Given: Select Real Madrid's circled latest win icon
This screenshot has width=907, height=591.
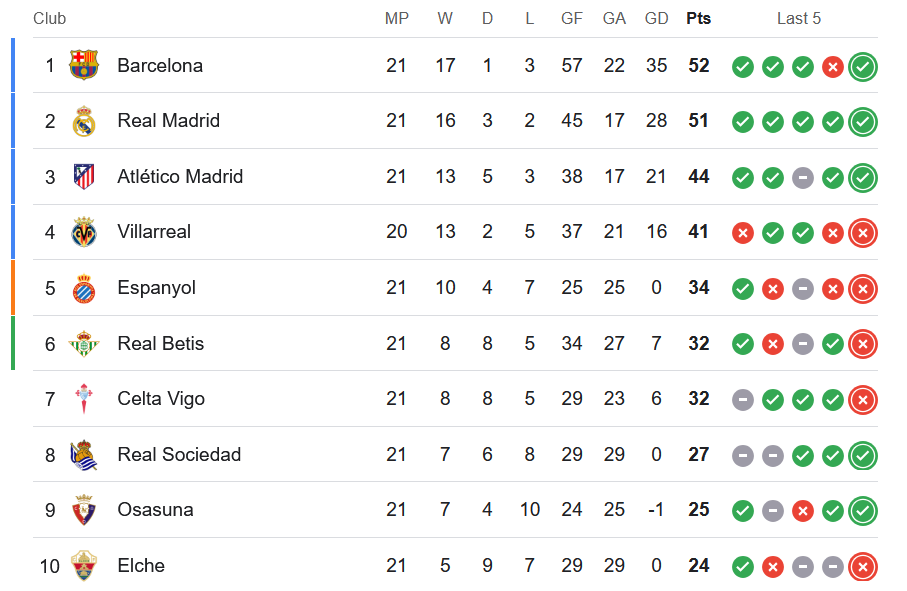Looking at the screenshot, I should [x=863, y=122].
